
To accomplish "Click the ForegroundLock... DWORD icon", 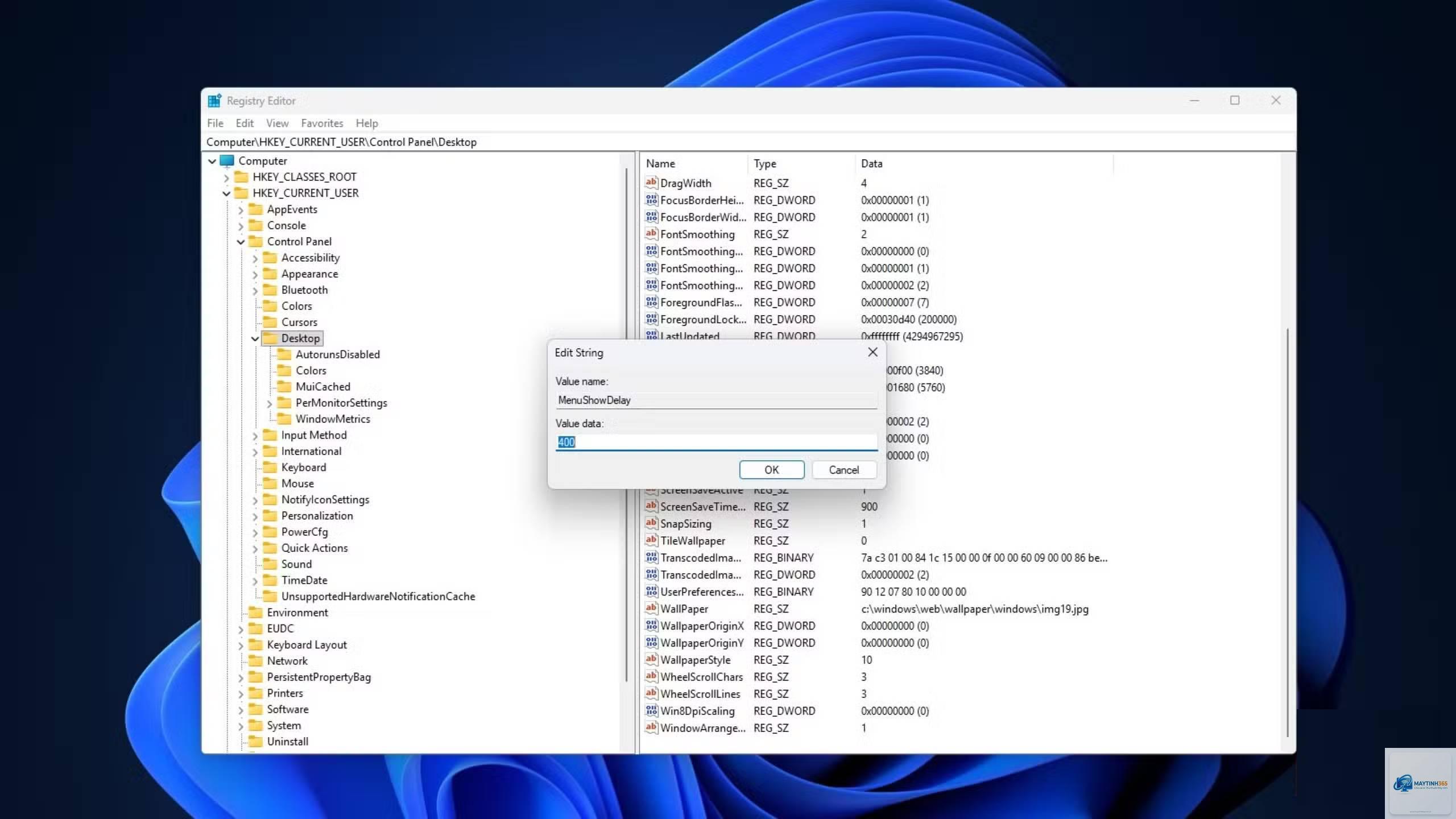I will pos(651,319).
